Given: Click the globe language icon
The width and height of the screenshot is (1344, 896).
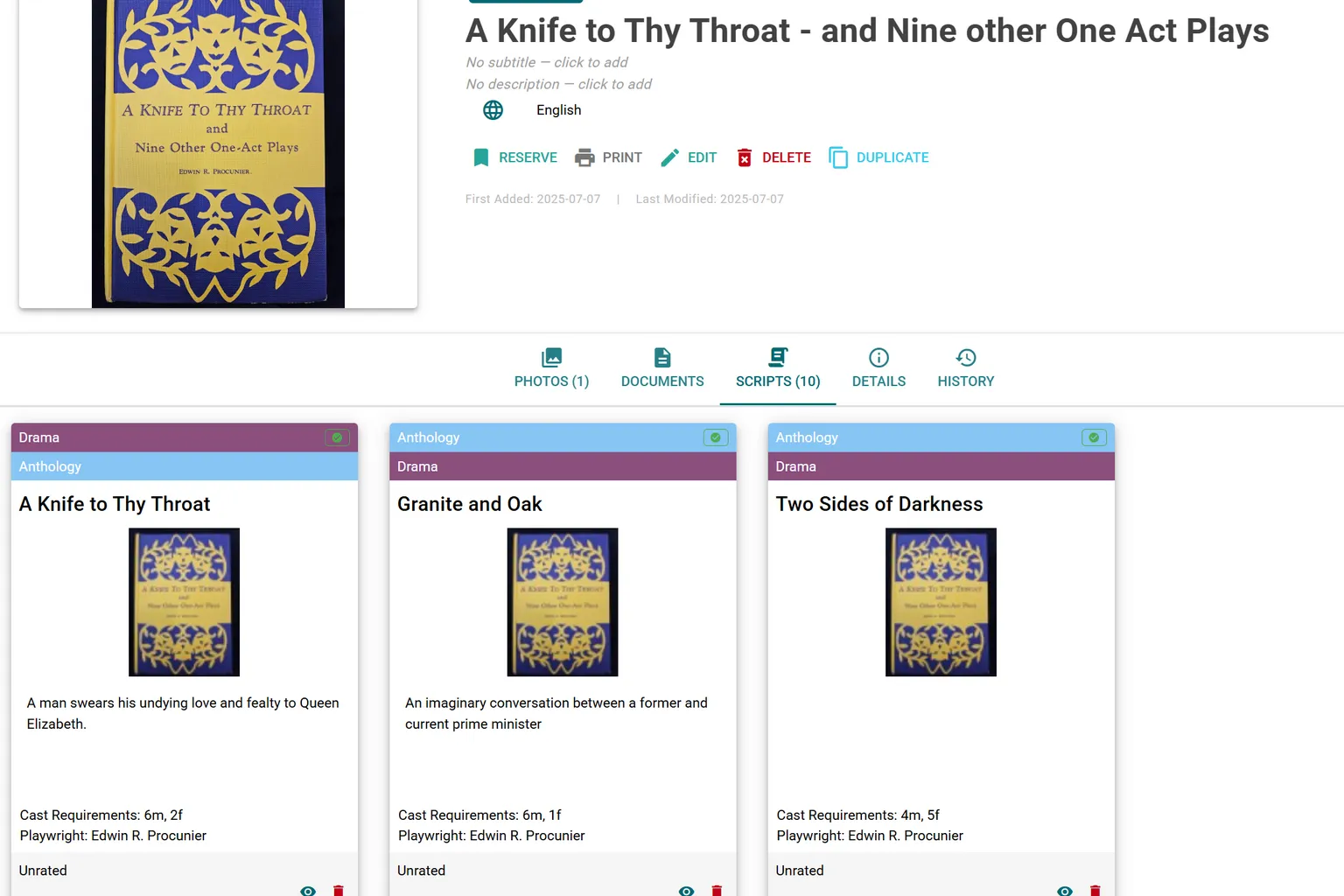Looking at the screenshot, I should pos(493,110).
